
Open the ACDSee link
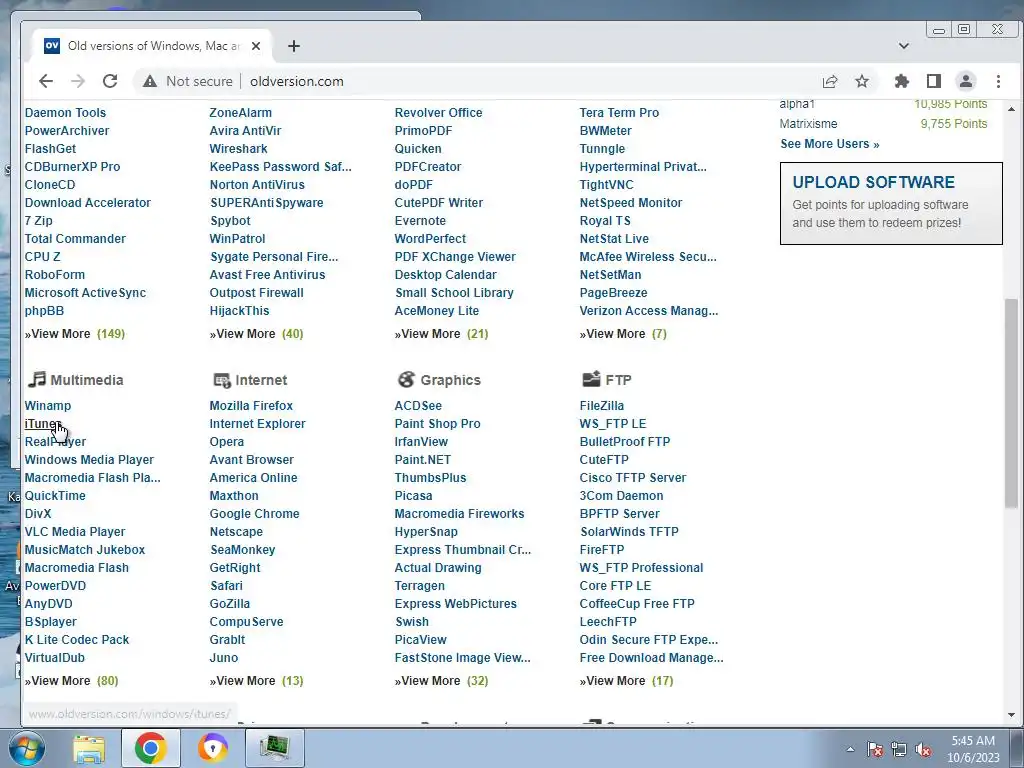pos(418,406)
